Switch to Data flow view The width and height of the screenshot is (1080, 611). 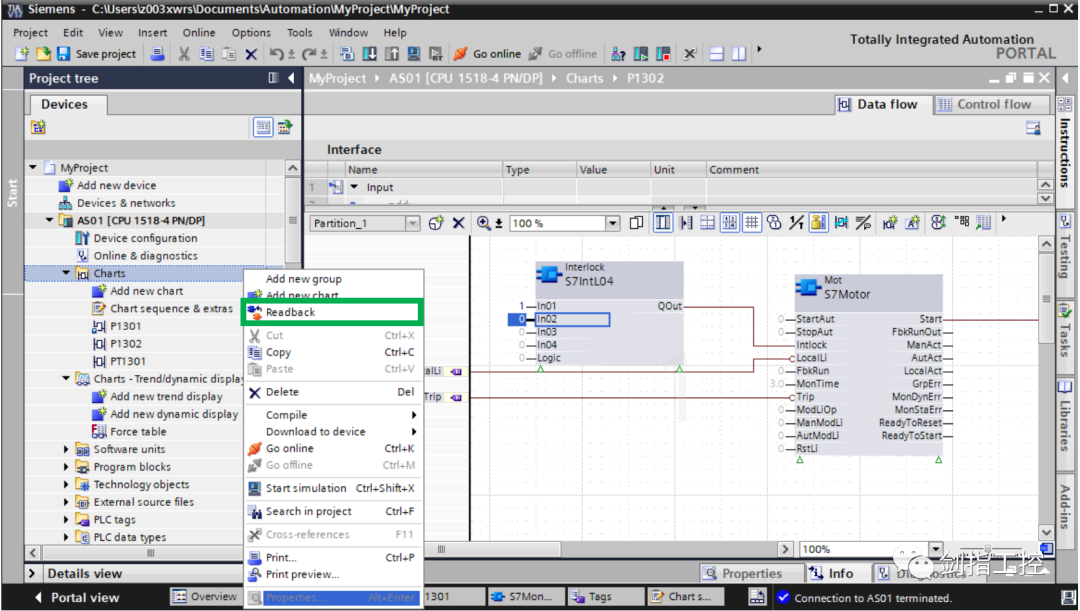[879, 104]
